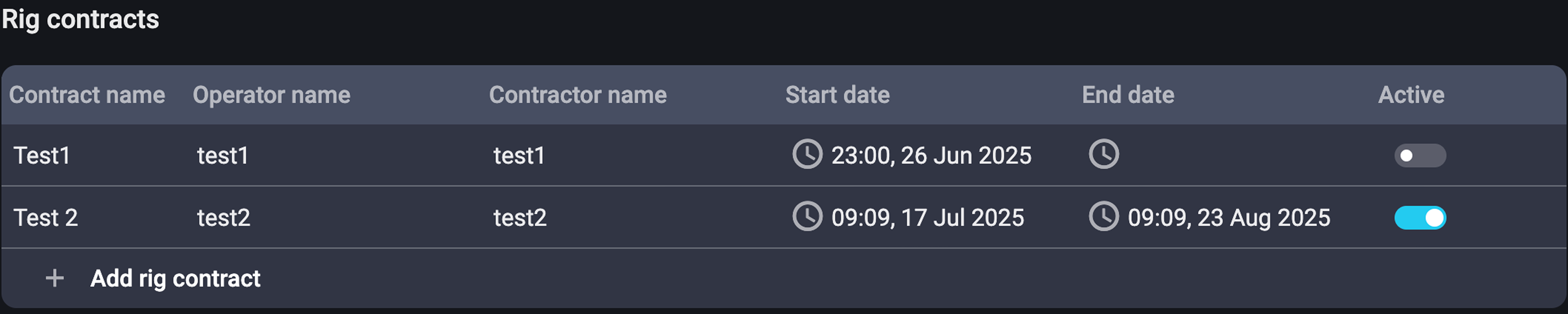Click the clock icon for Test1 start date
Viewport: 1568px width, 314px height.
click(x=807, y=154)
